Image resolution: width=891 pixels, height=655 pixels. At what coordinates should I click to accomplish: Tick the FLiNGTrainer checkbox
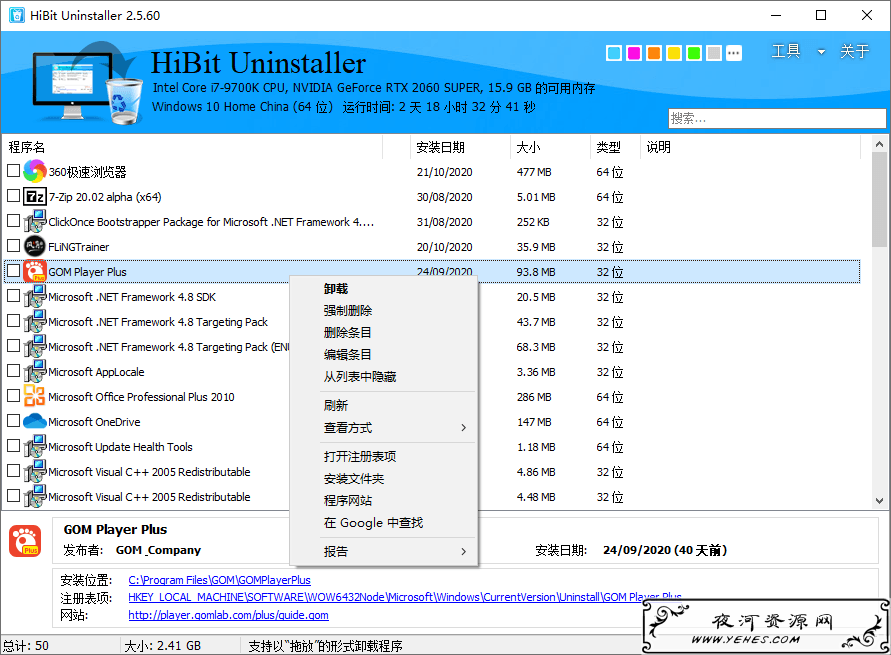pyautogui.click(x=13, y=245)
